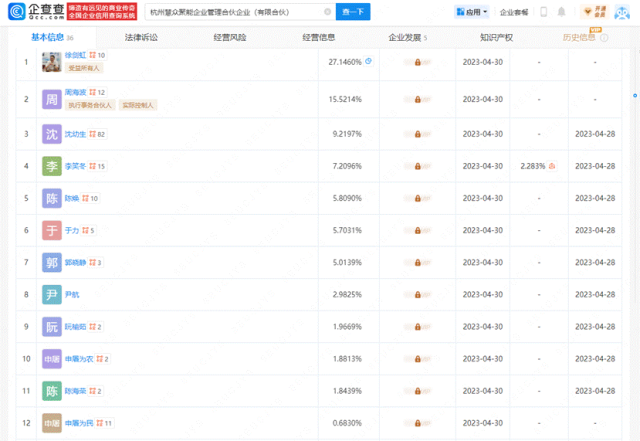Click the 2023-04-28 date in row 6
Image resolution: width=640 pixels, height=441 pixels.
click(x=595, y=230)
